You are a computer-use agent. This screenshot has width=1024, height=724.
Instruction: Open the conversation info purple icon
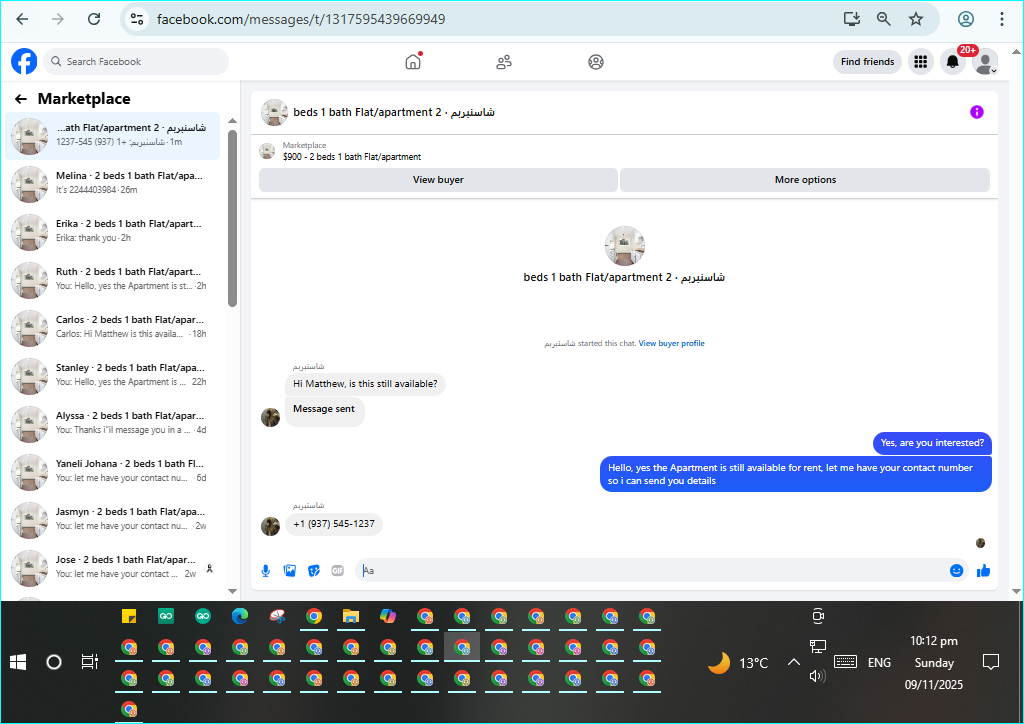click(976, 112)
